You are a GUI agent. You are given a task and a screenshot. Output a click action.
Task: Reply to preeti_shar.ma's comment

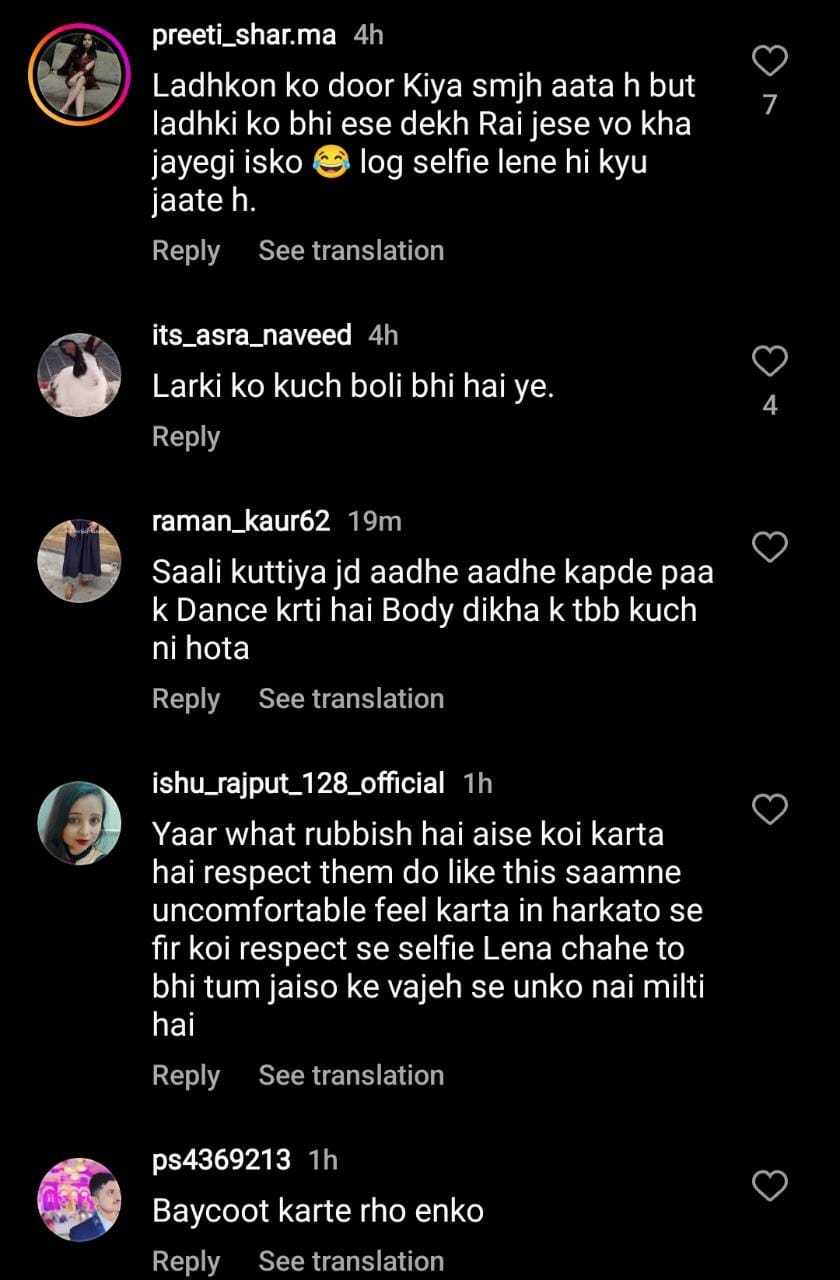click(x=186, y=251)
